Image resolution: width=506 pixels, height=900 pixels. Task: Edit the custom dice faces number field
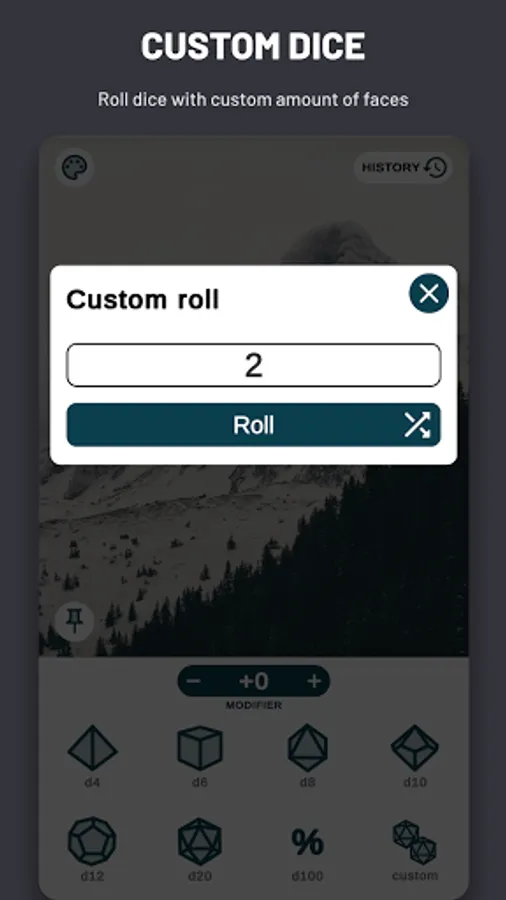click(254, 365)
